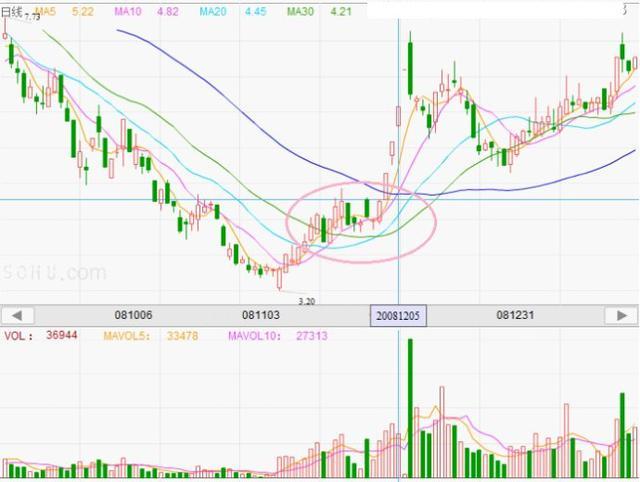
Task: Click the MA10 indicator label
Action: pyautogui.click(x=128, y=11)
